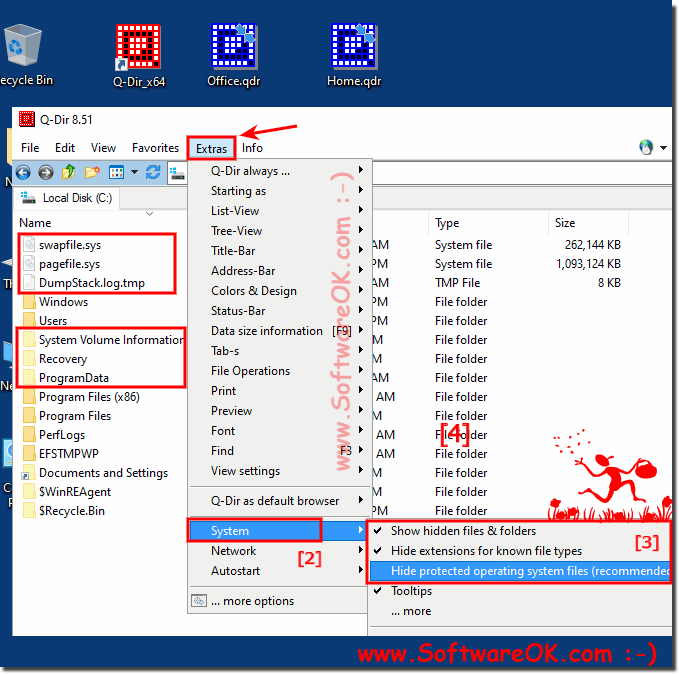Click the Extras menu
The image size is (679, 674).
(211, 149)
